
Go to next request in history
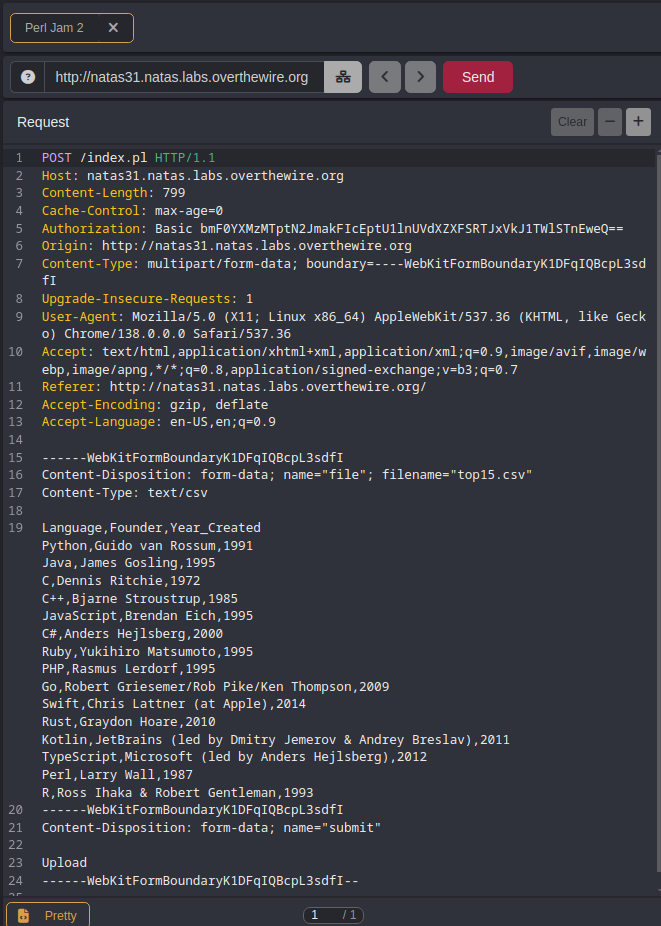(420, 77)
